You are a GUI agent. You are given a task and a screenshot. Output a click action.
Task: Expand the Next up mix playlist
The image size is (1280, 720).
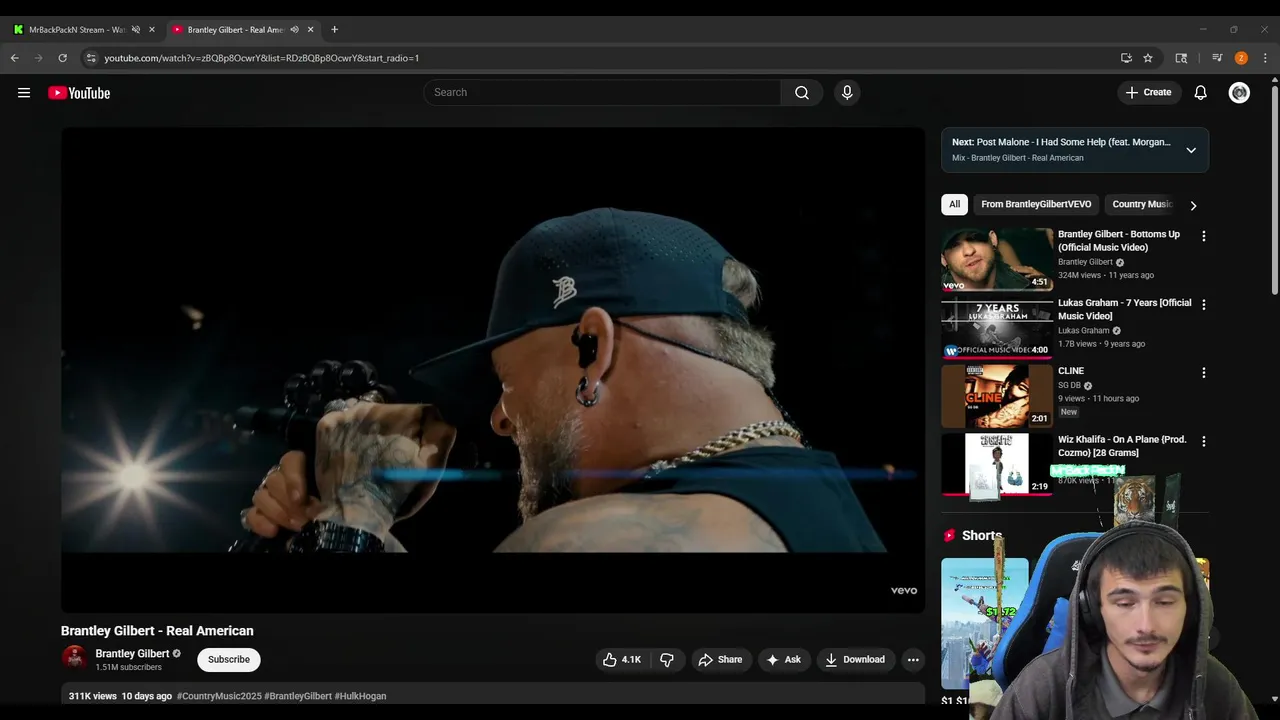[1191, 150]
